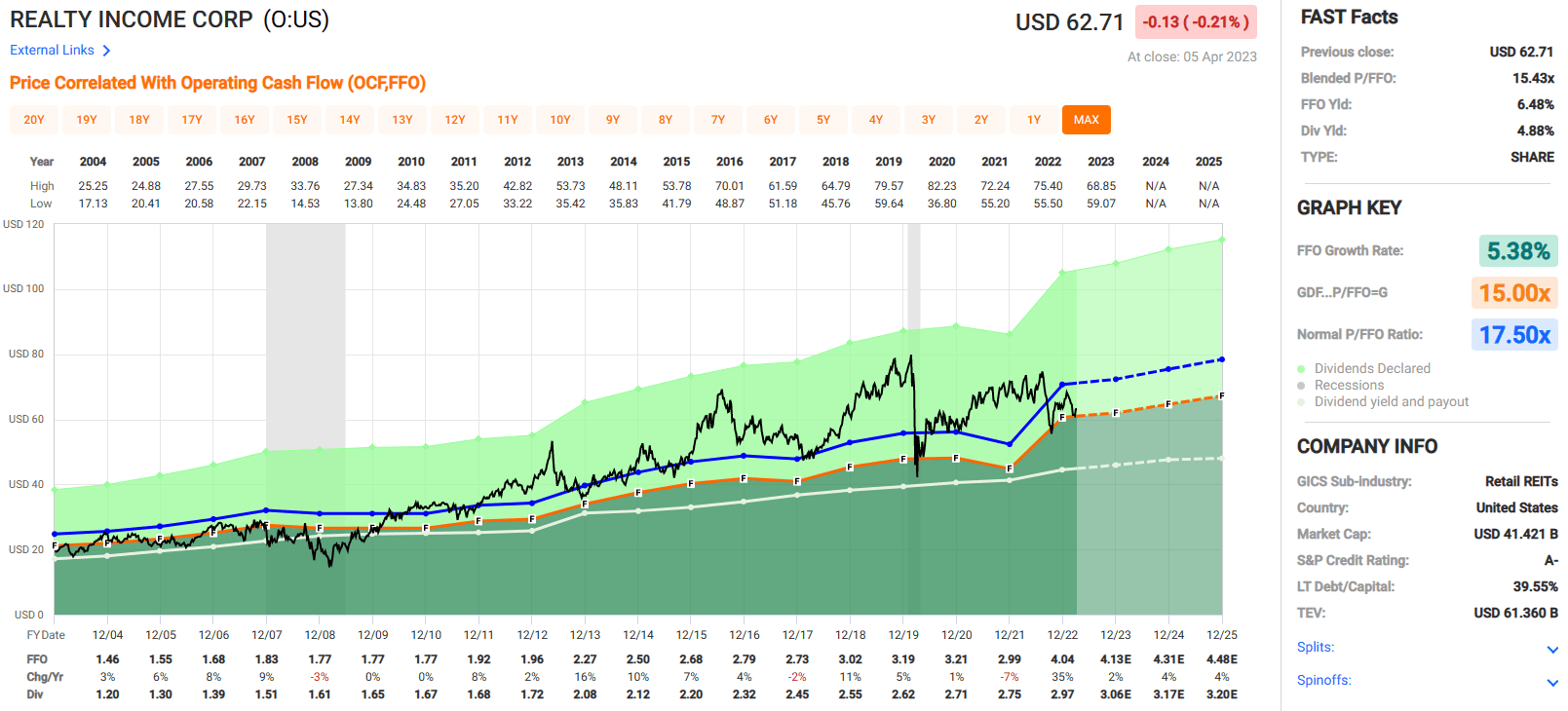Select the 19Y time range

(87, 120)
